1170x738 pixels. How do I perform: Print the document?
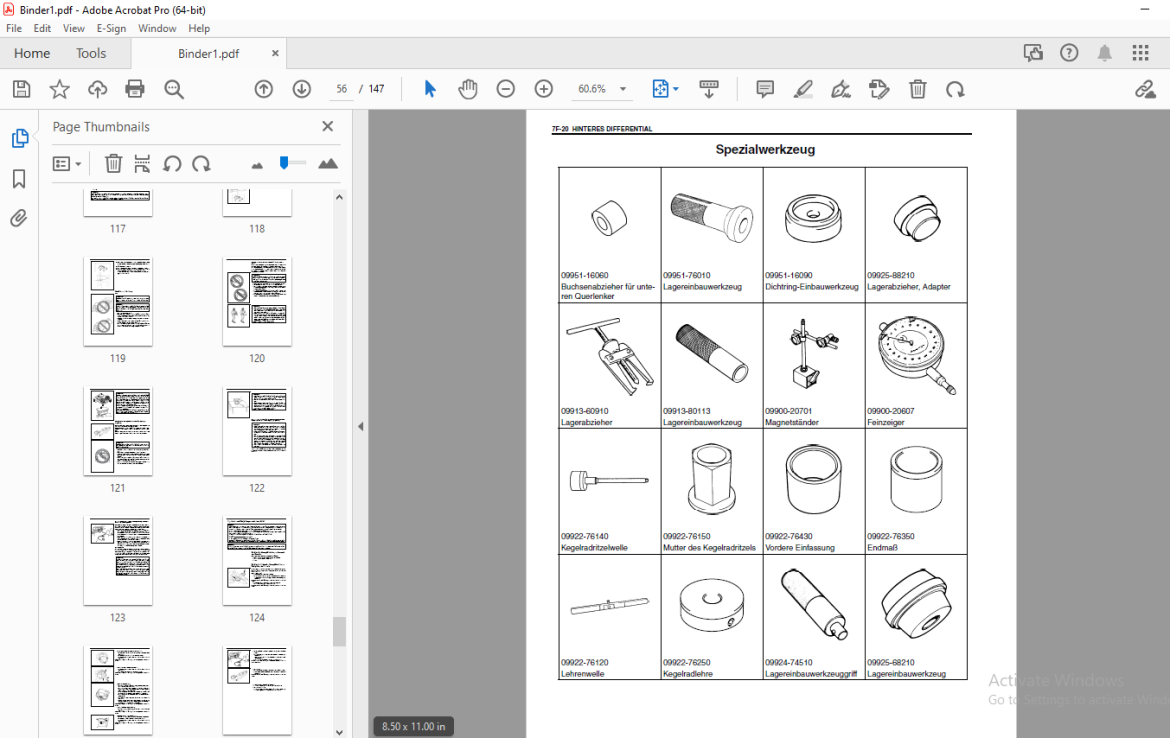[x=135, y=90]
